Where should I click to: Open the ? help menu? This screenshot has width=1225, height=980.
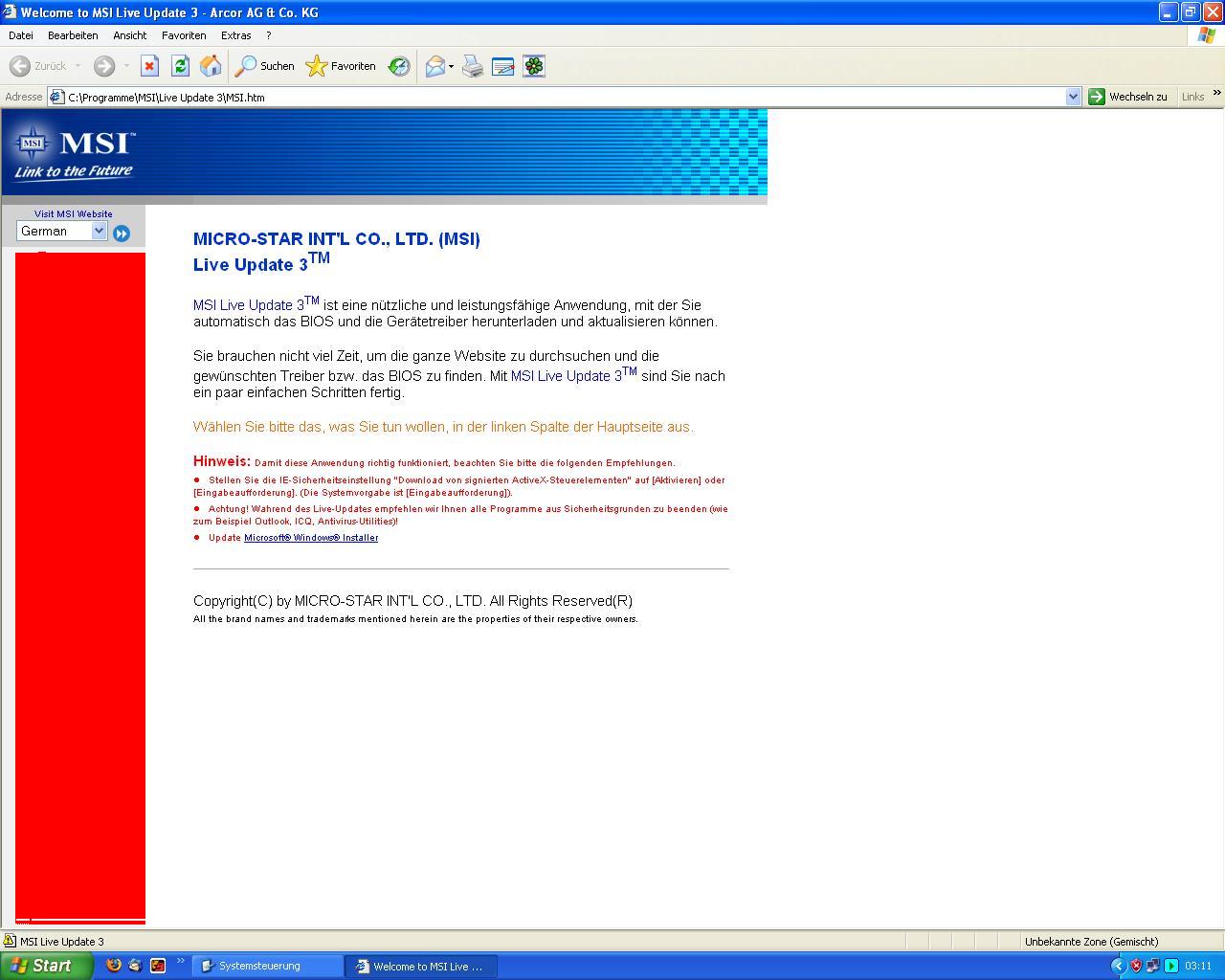268,35
